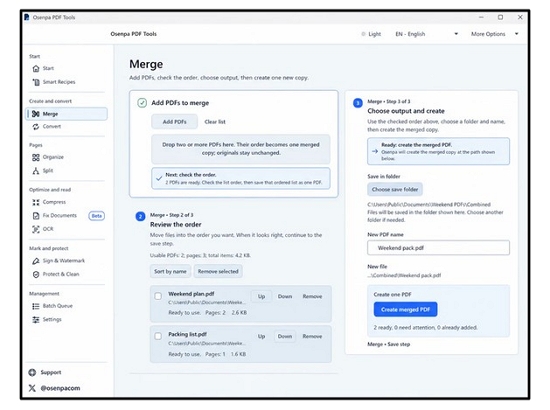Select Protect & Clean menu label
Screen dimensions: 550x410
point(61,274)
